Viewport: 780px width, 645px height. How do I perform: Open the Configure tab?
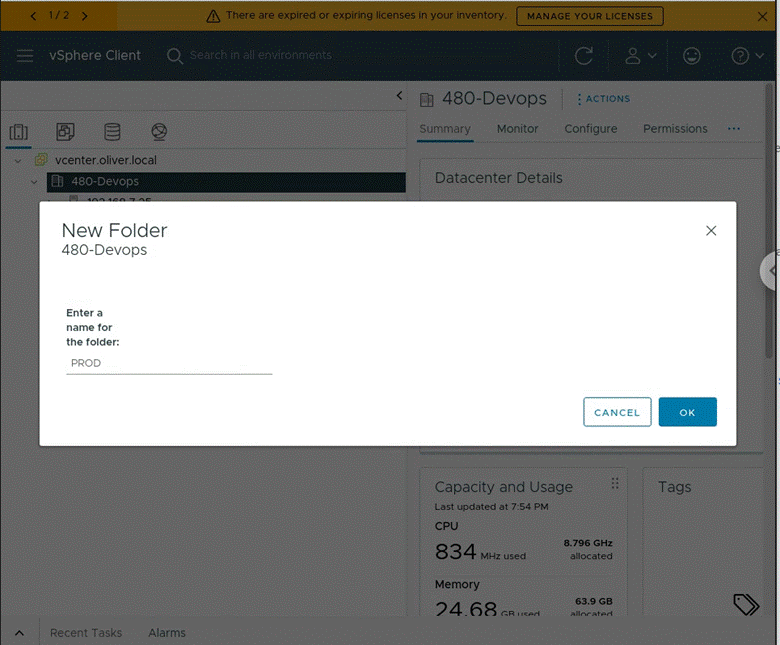[590, 129]
